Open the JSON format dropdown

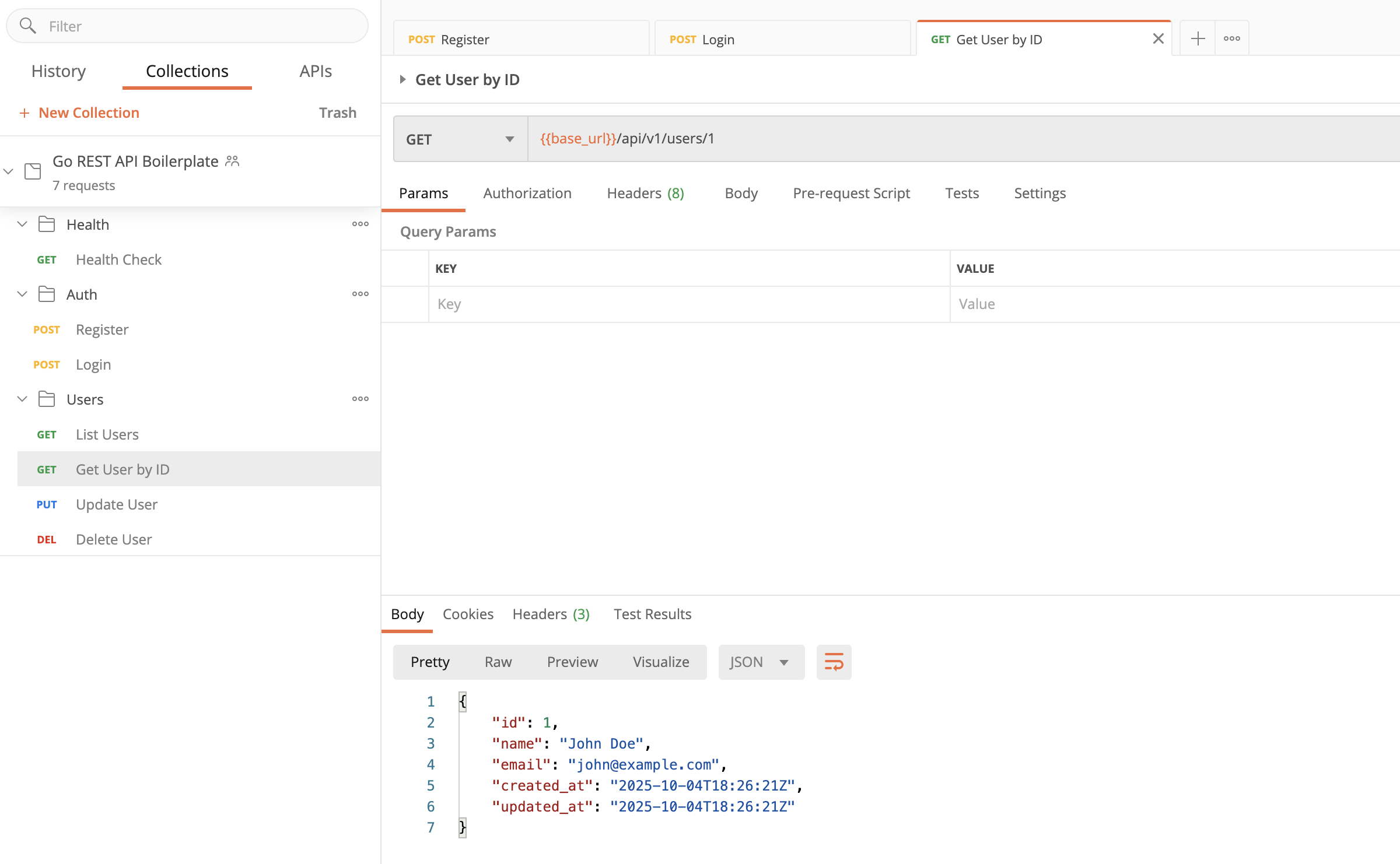pos(761,662)
